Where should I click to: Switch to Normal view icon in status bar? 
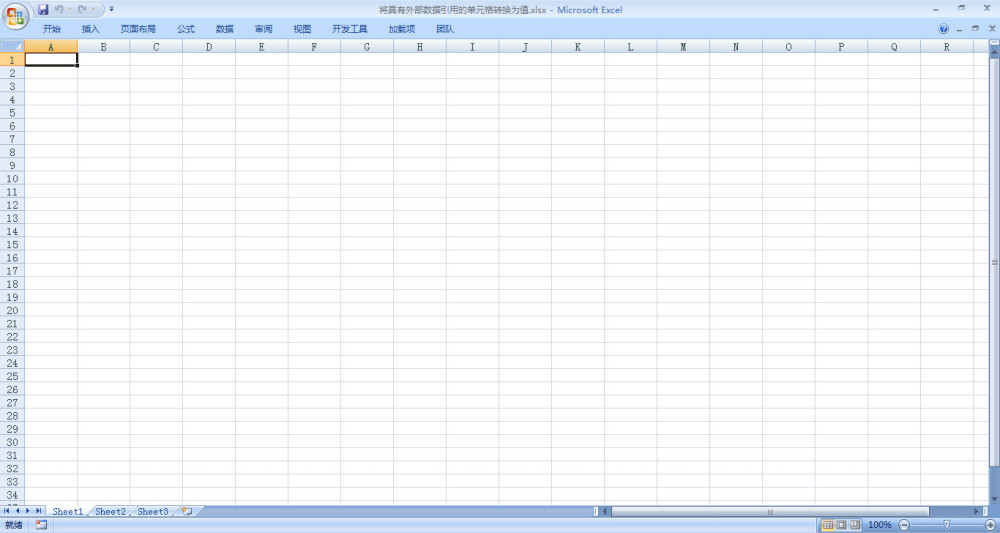coord(828,525)
